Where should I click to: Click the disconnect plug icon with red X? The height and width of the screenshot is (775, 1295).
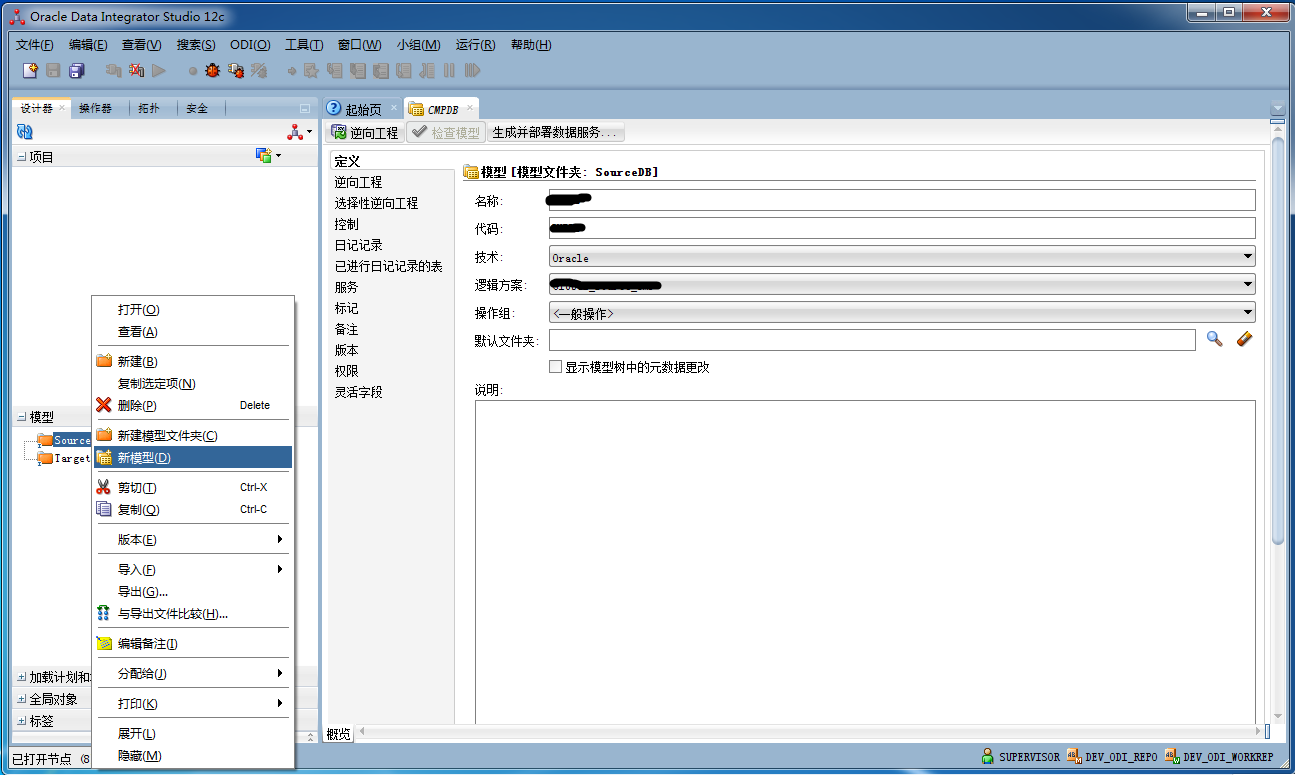[136, 70]
